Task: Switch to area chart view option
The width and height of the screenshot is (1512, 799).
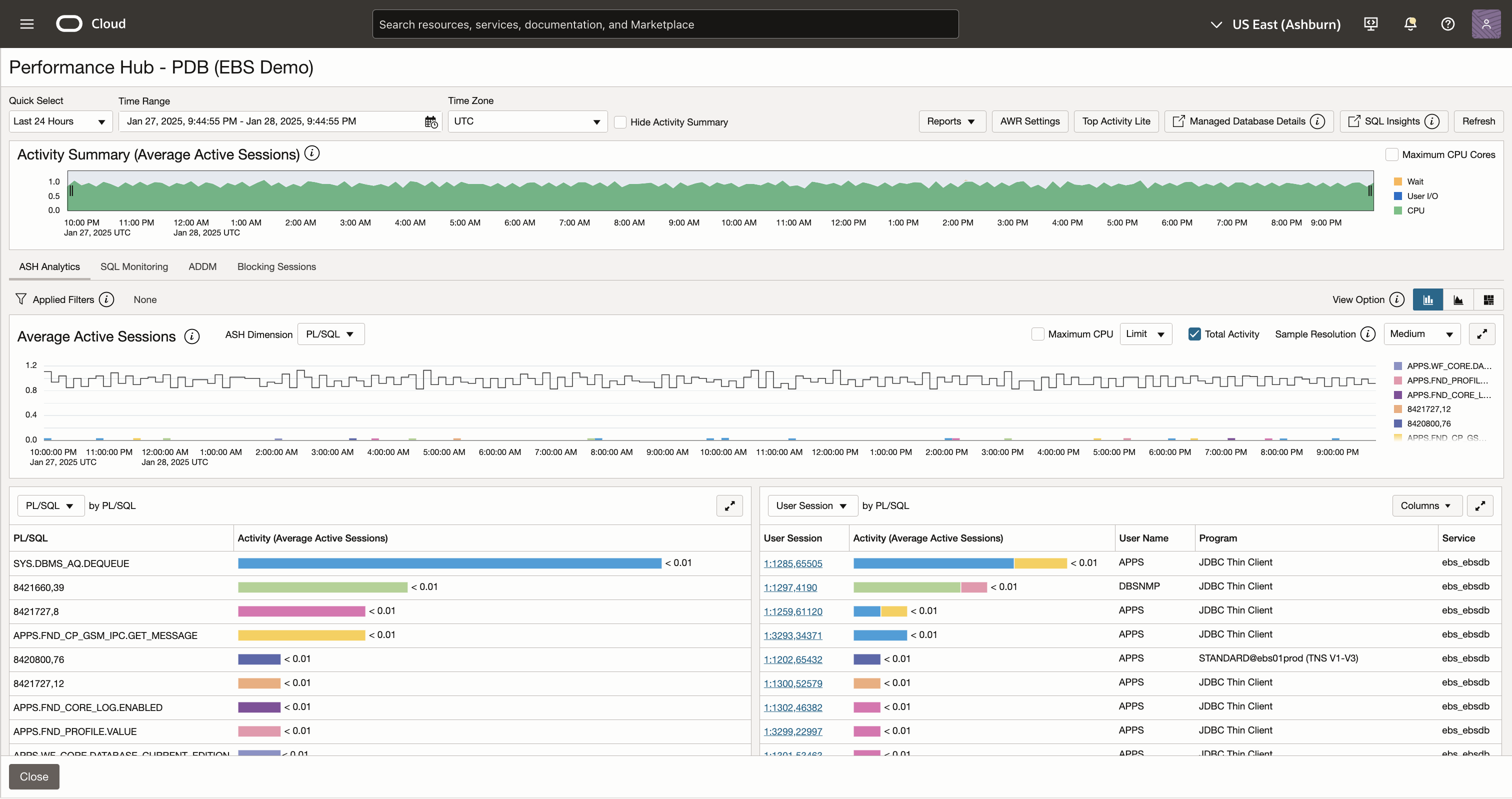Action: tap(1458, 300)
